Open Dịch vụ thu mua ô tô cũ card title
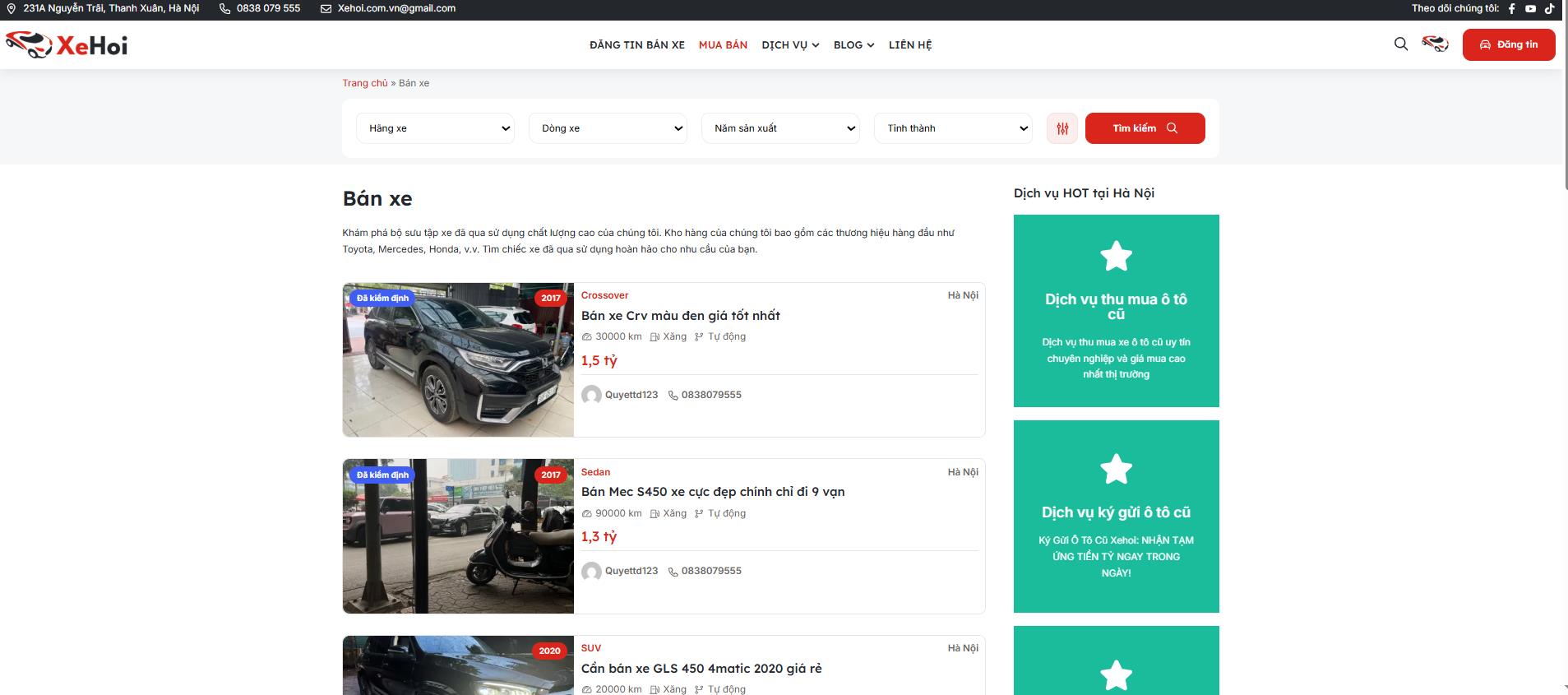Image resolution: width=1568 pixels, height=695 pixels. (1116, 307)
